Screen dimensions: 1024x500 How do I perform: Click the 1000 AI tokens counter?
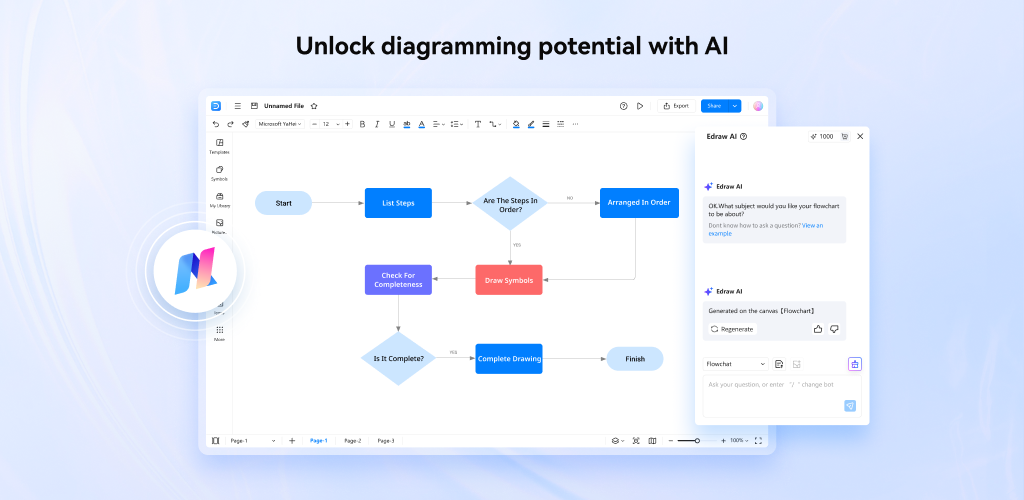(822, 136)
